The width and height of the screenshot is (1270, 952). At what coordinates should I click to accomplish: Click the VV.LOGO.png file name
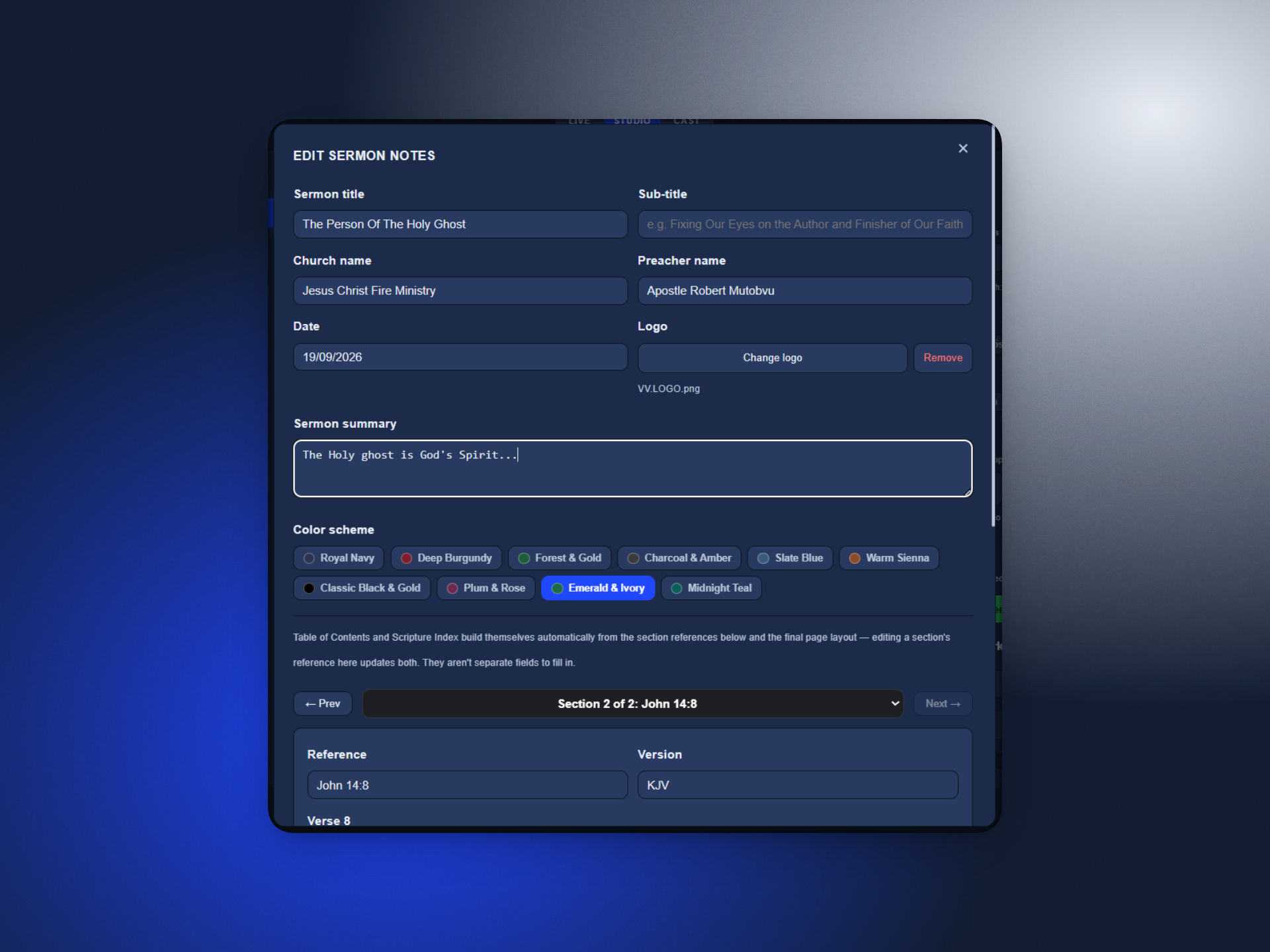click(669, 389)
